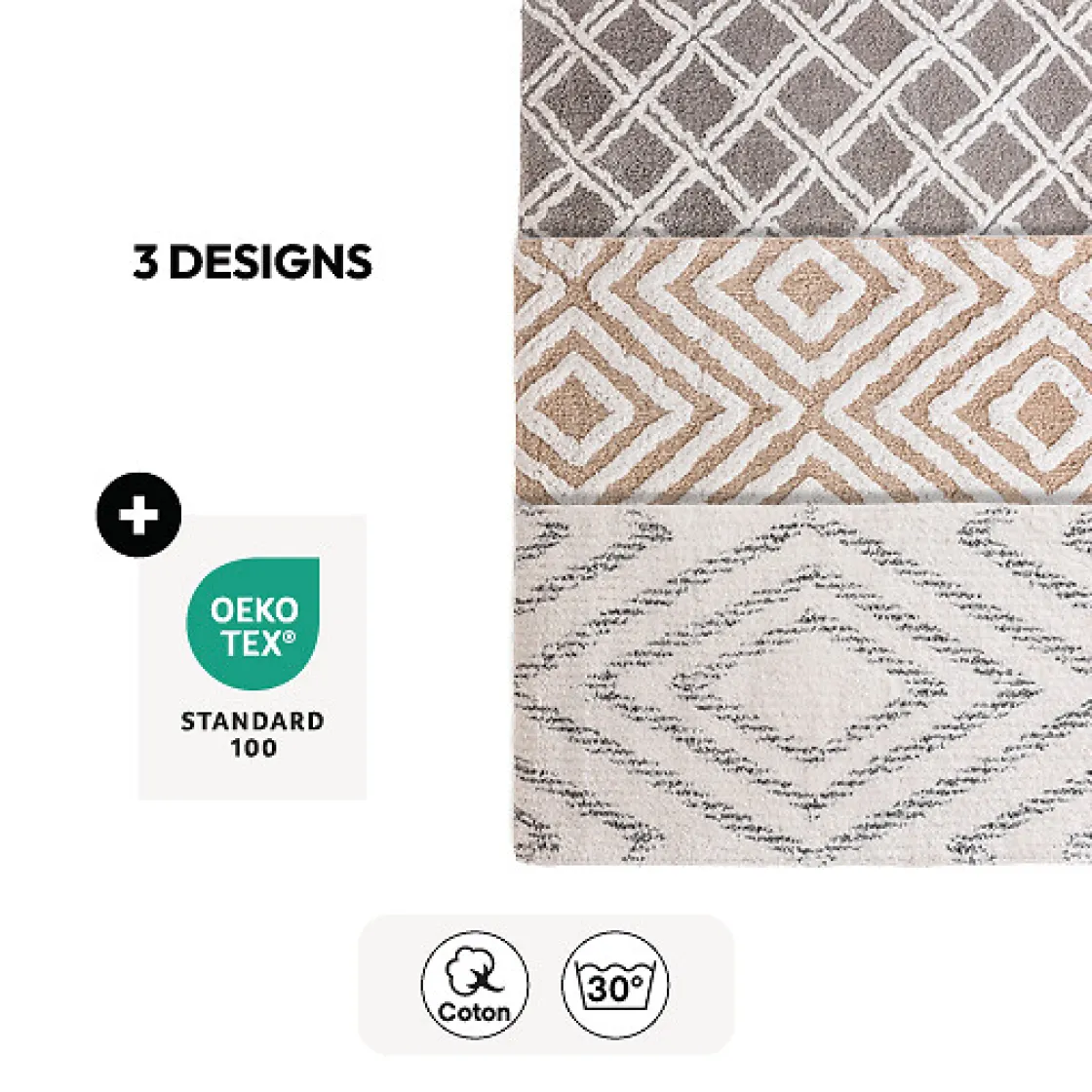1092x1092 pixels.
Task: Click the cotton flower drawing above Coton
Action: pyautogui.click(x=474, y=969)
